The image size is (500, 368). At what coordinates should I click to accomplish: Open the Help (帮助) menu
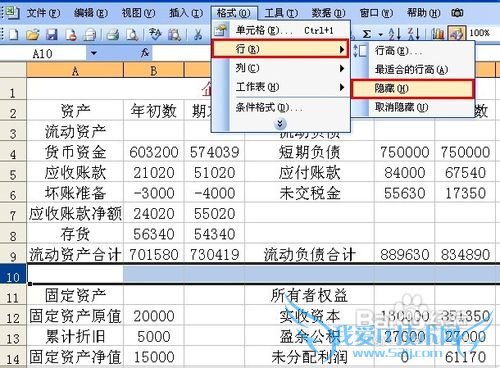pos(423,13)
